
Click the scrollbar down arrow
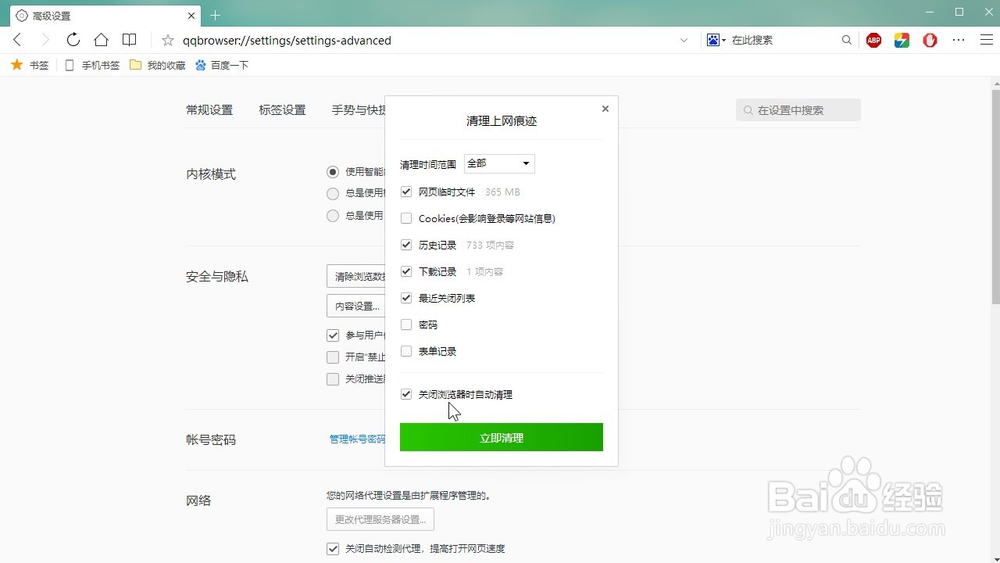click(x=996, y=559)
